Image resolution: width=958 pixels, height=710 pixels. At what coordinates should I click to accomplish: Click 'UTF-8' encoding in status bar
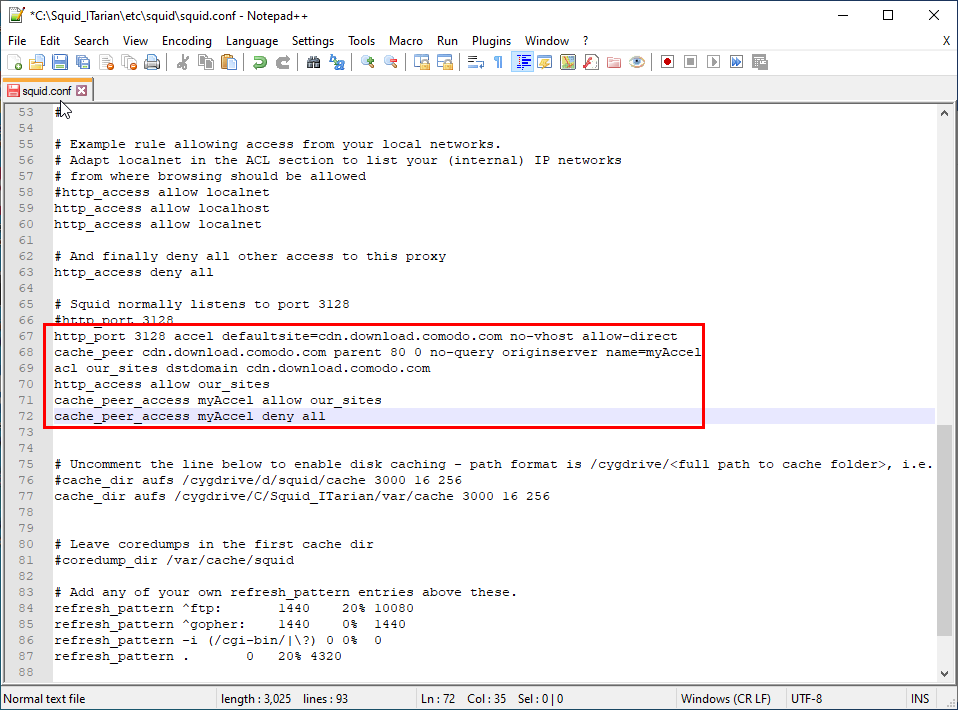[806, 699]
